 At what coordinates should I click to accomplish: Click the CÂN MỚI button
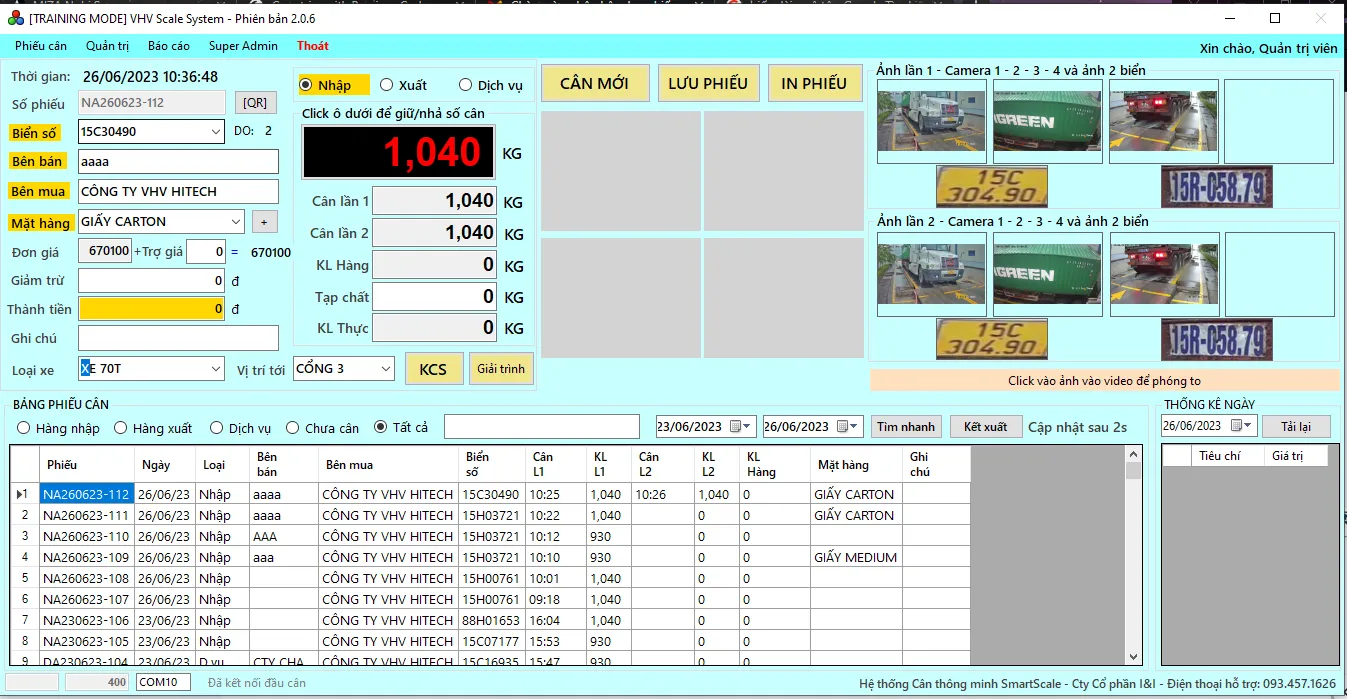[594, 84]
